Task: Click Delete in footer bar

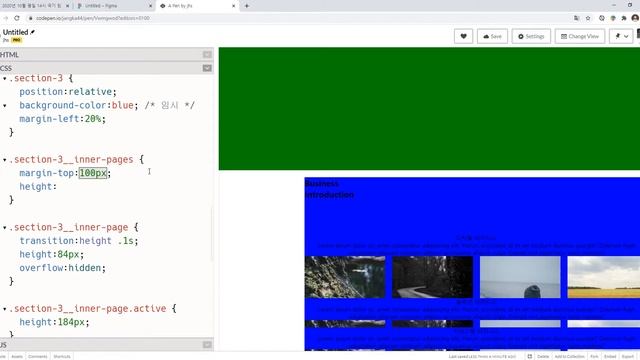Action: (543, 356)
